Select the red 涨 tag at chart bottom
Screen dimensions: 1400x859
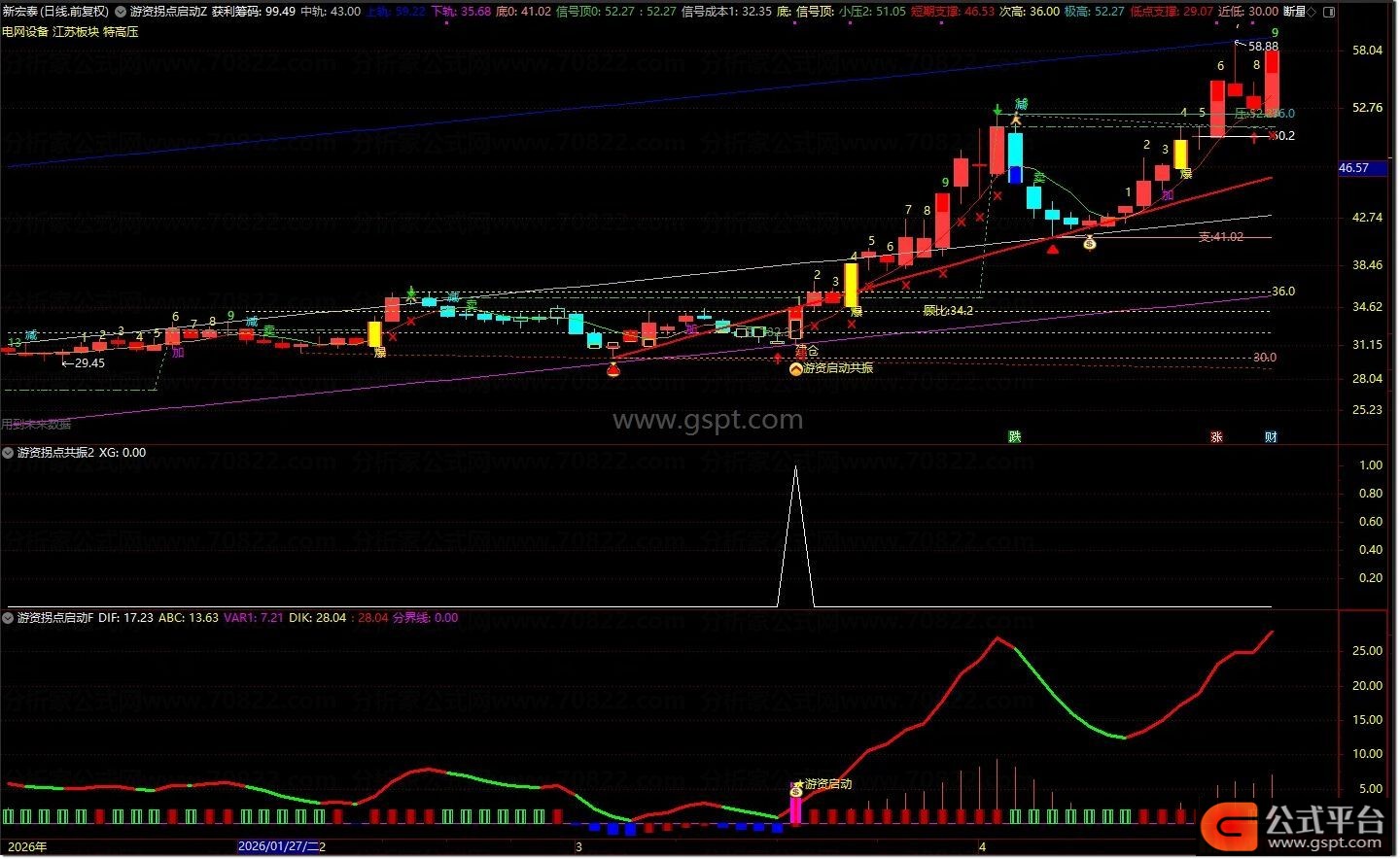(1216, 437)
